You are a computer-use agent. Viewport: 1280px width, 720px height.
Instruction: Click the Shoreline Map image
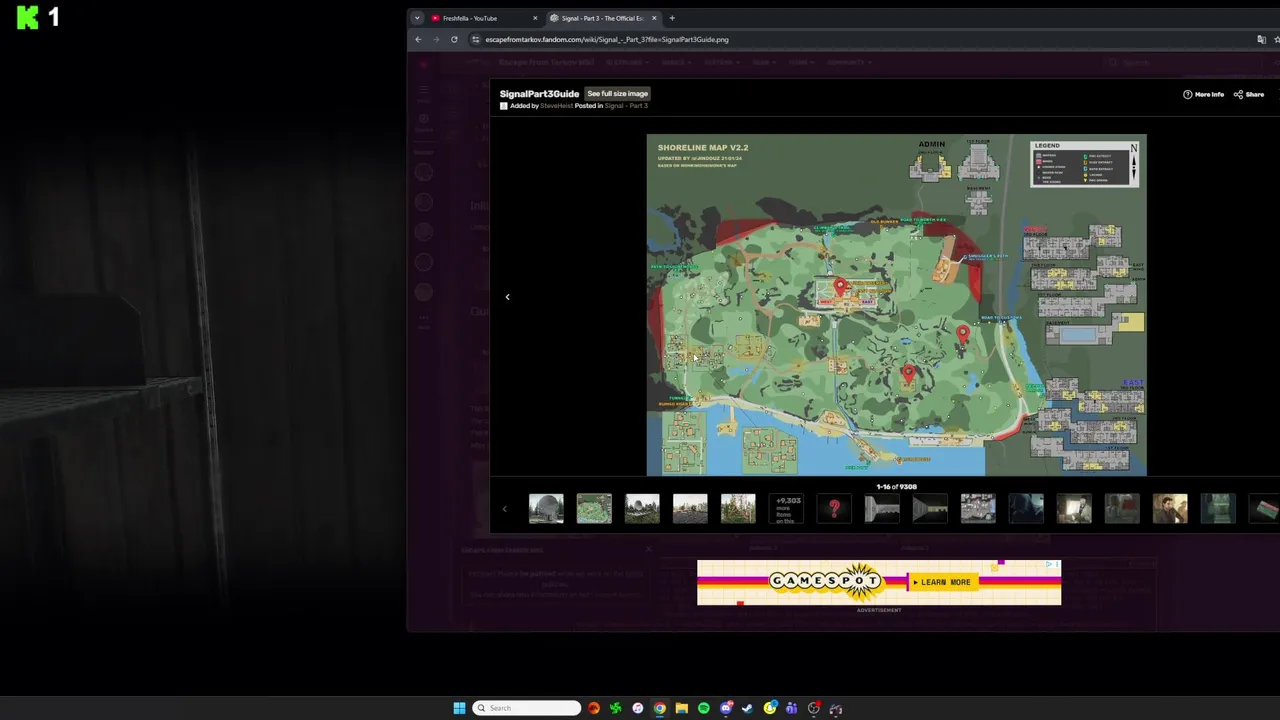(x=897, y=305)
